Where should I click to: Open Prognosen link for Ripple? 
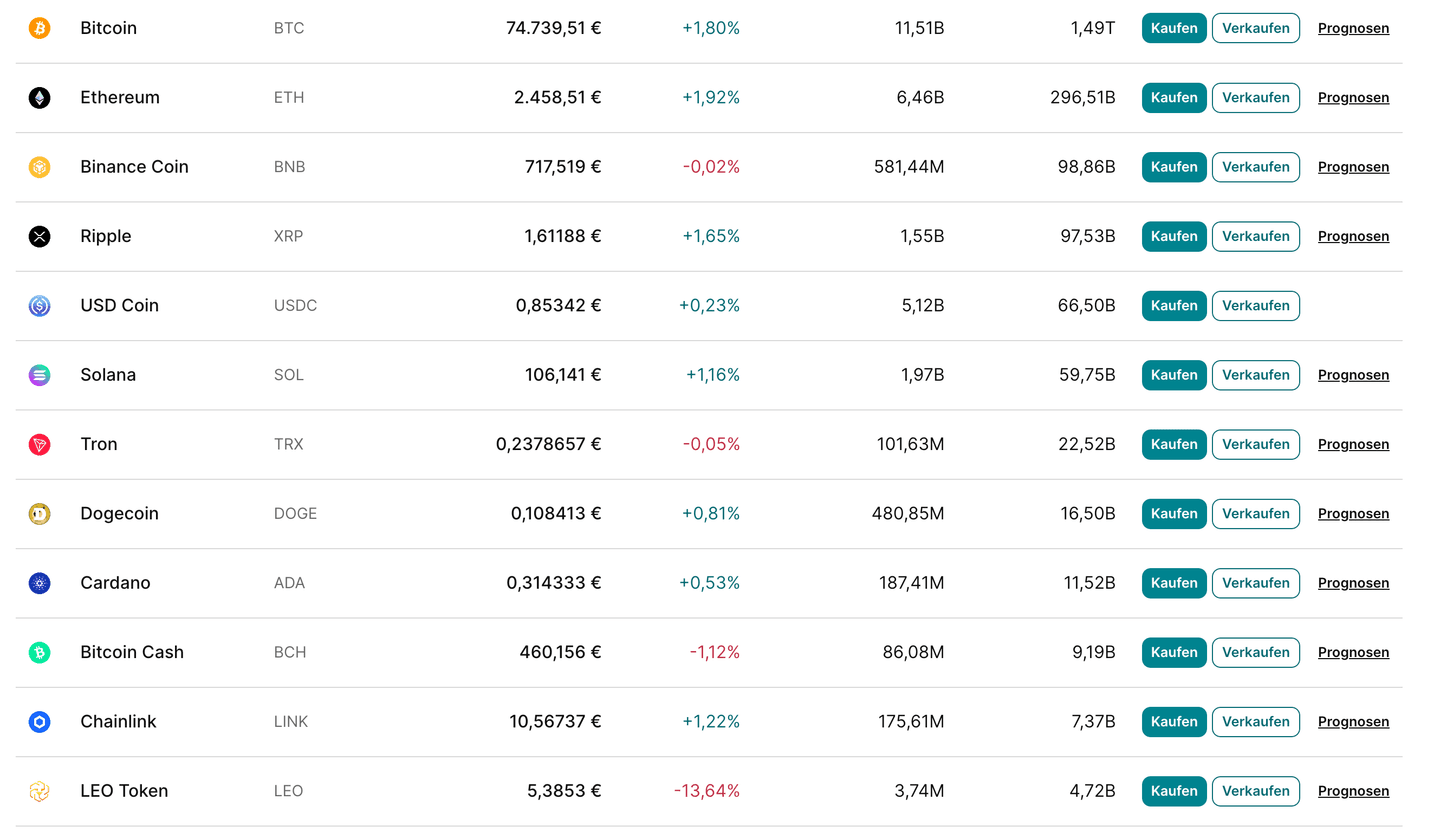tap(1353, 237)
